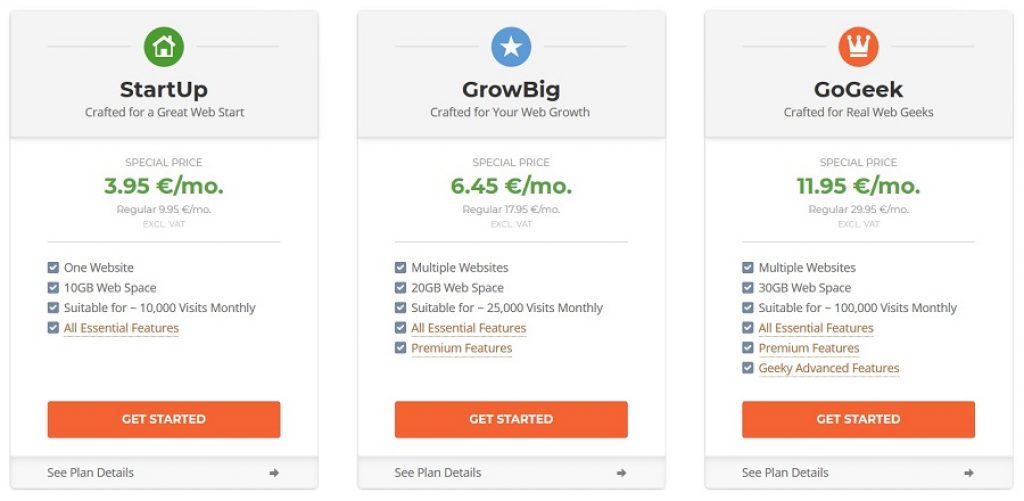Toggle GoGeek's 100,000 Visits Monthly checkbox
The height and width of the screenshot is (501, 1024).
click(x=748, y=308)
